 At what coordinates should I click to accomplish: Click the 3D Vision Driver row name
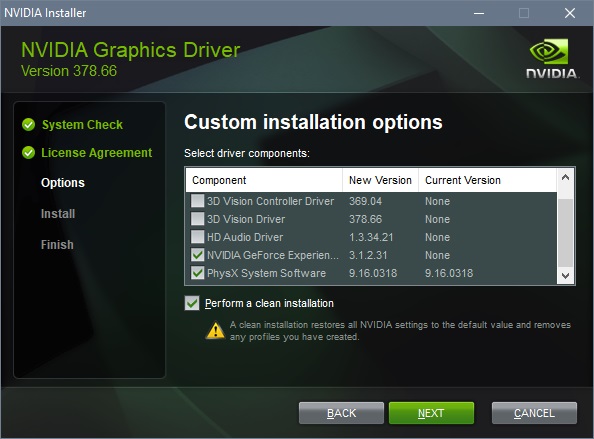tap(246, 219)
